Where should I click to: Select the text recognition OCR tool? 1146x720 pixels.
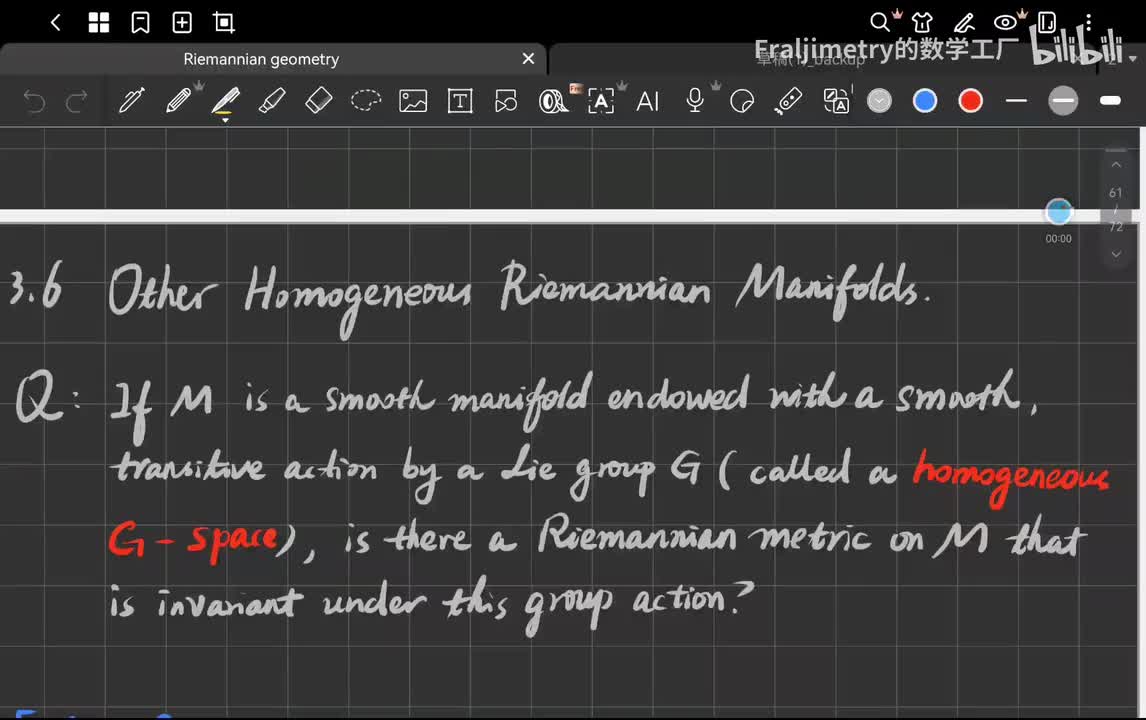(x=601, y=101)
